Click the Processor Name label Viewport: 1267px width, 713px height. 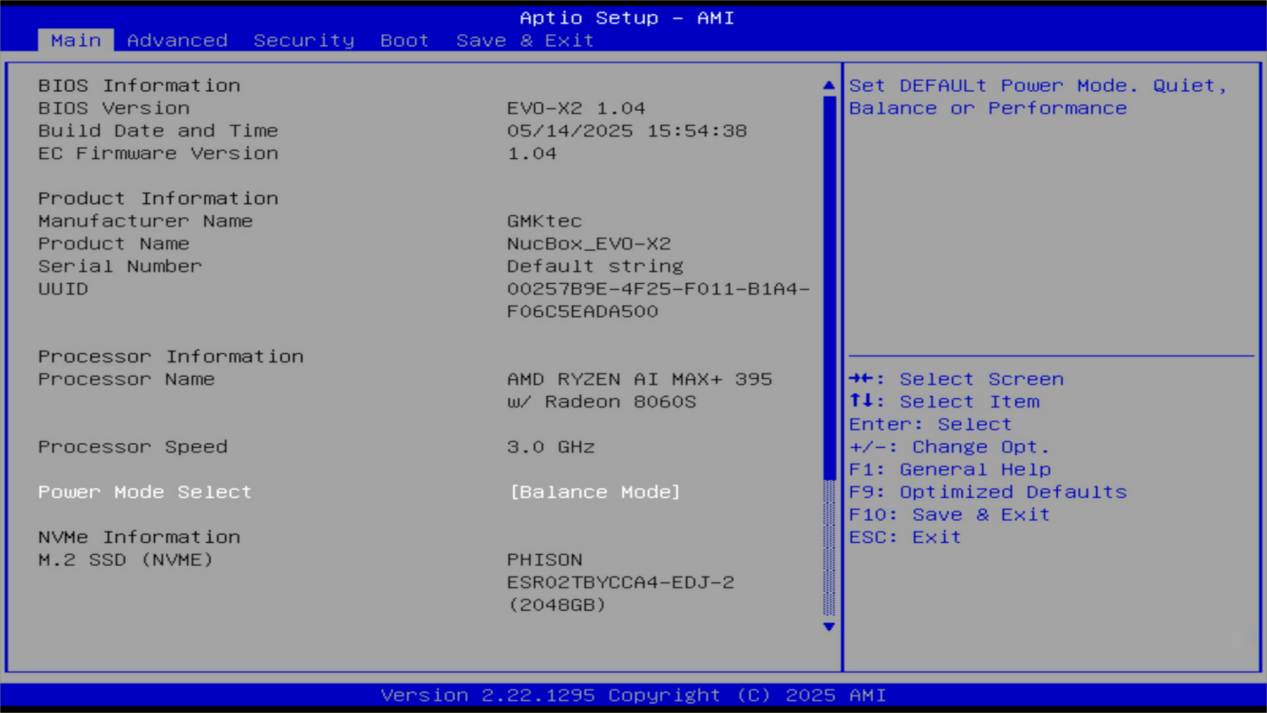pyautogui.click(x=126, y=379)
